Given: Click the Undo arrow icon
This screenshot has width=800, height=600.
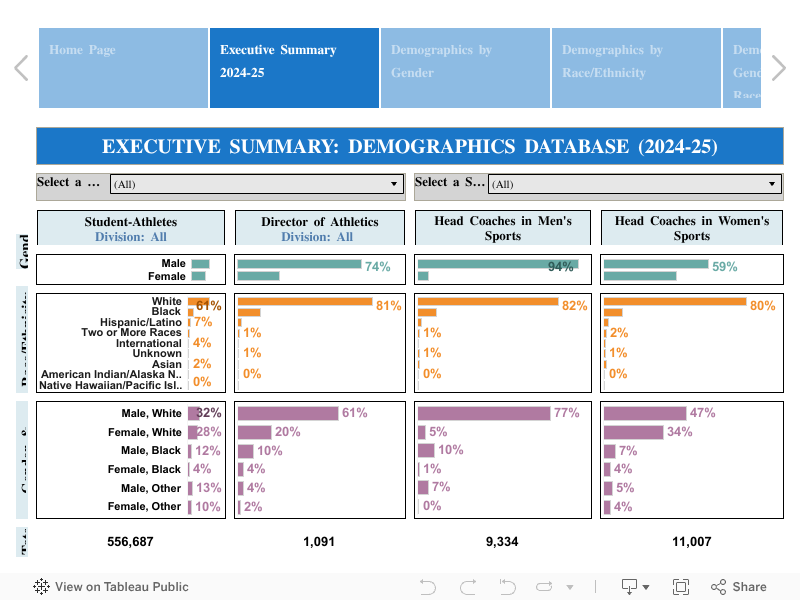Looking at the screenshot, I should pyautogui.click(x=428, y=587).
